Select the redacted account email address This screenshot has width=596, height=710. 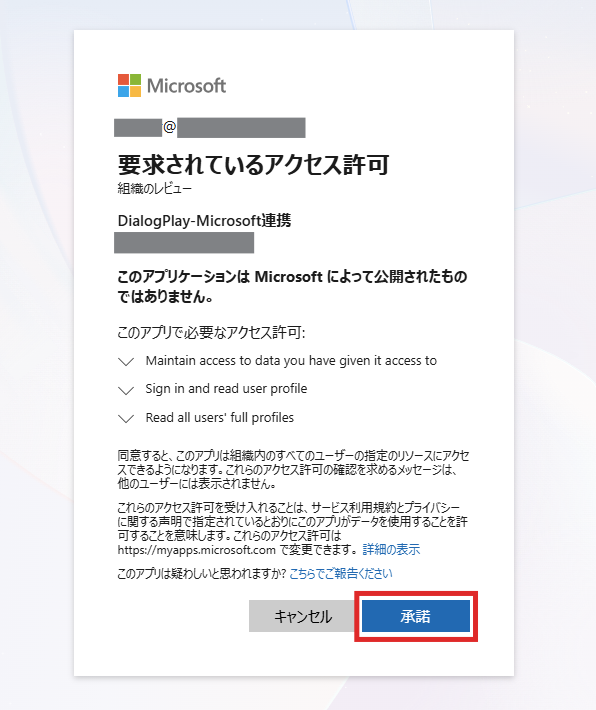pos(210,128)
